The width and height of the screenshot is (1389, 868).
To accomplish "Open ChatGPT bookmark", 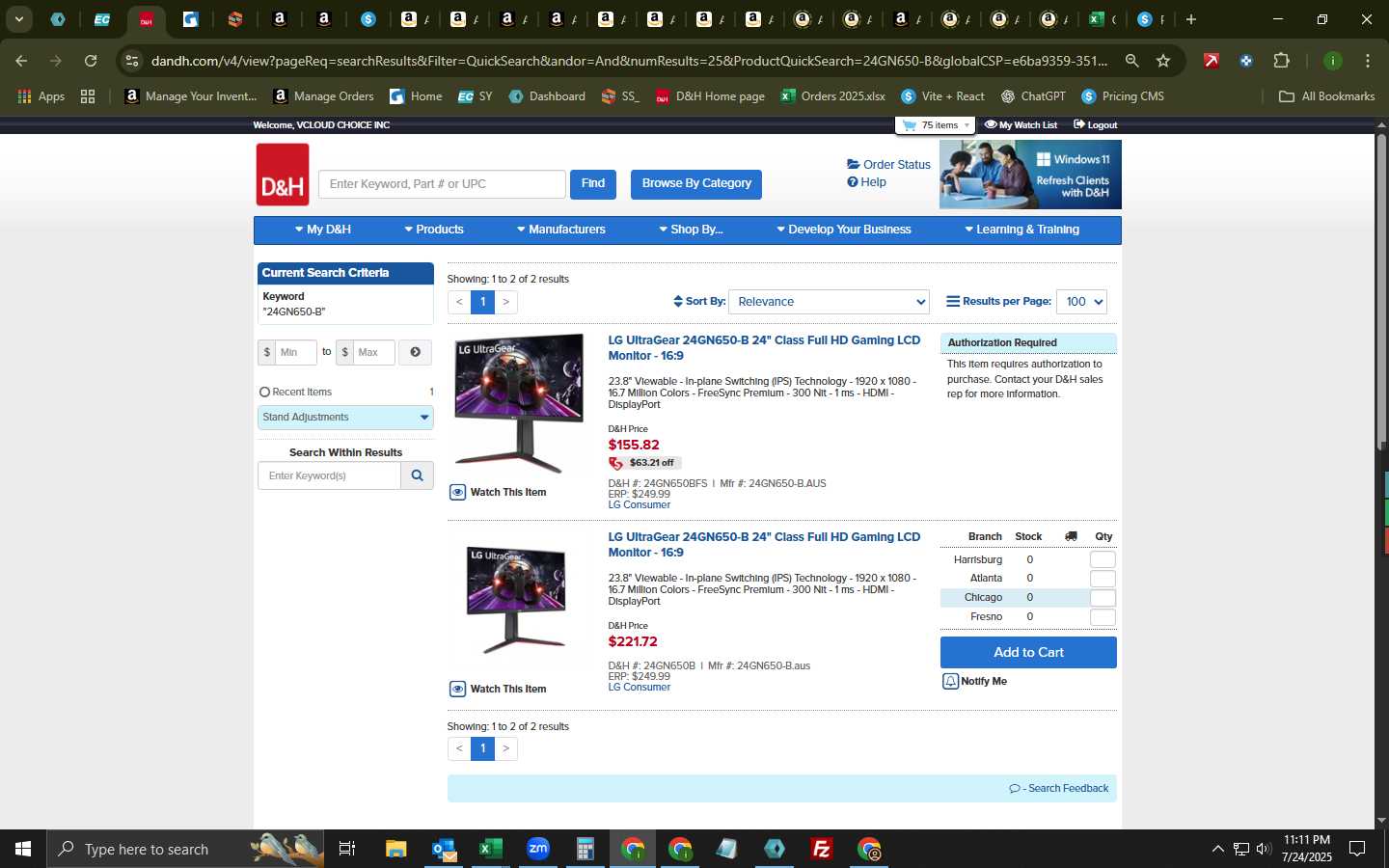I will (1033, 96).
